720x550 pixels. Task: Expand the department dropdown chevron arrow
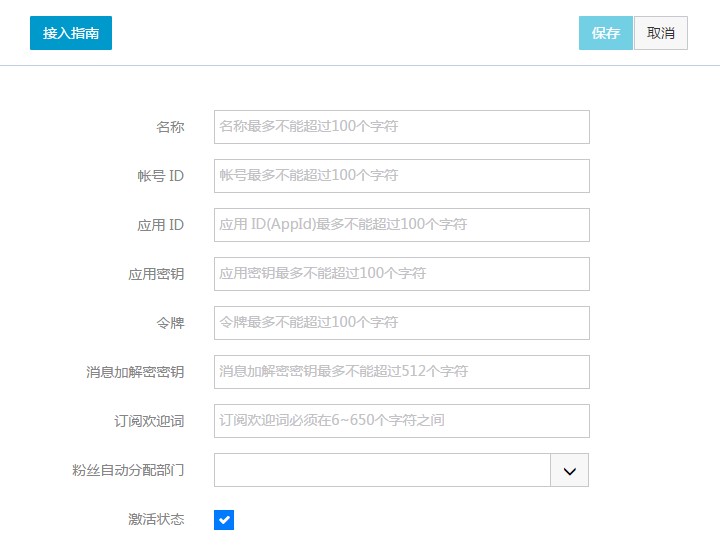click(570, 470)
